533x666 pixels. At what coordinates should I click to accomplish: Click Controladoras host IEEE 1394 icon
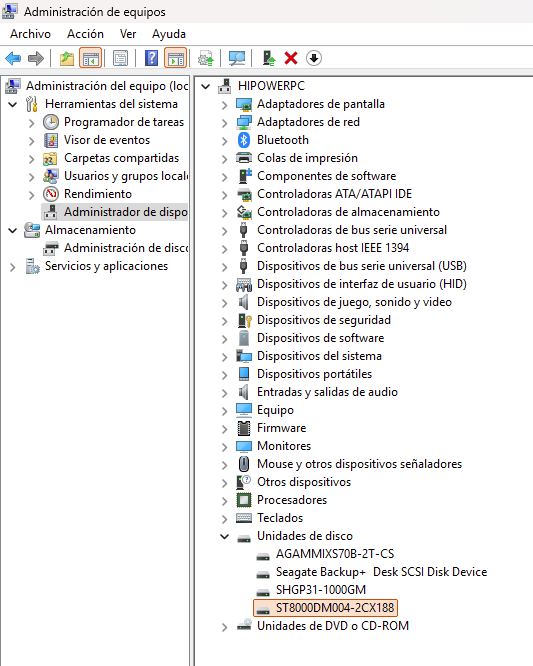pos(243,248)
